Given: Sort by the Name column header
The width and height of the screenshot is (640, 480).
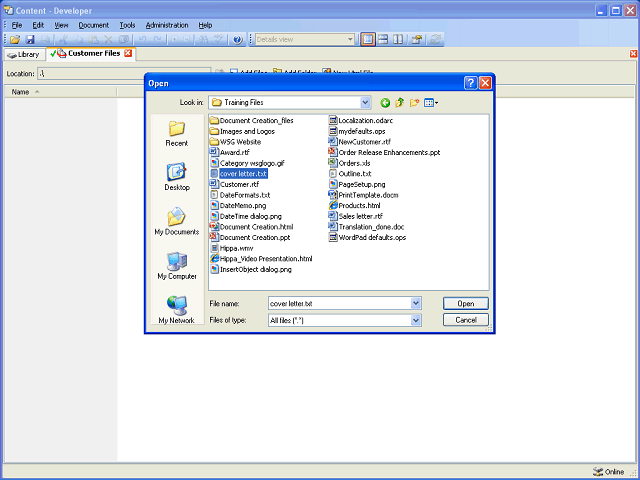Looking at the screenshot, I should click(x=60, y=92).
